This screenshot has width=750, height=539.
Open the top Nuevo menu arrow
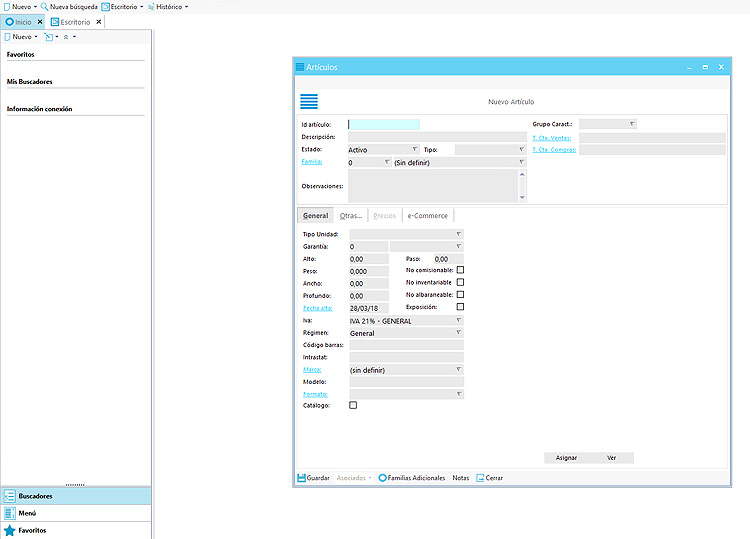pos(35,7)
